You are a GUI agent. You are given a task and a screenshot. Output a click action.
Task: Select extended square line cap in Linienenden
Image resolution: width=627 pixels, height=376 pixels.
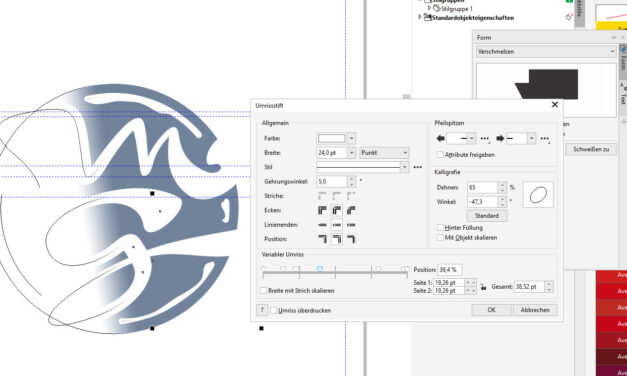pyautogui.click(x=351, y=225)
